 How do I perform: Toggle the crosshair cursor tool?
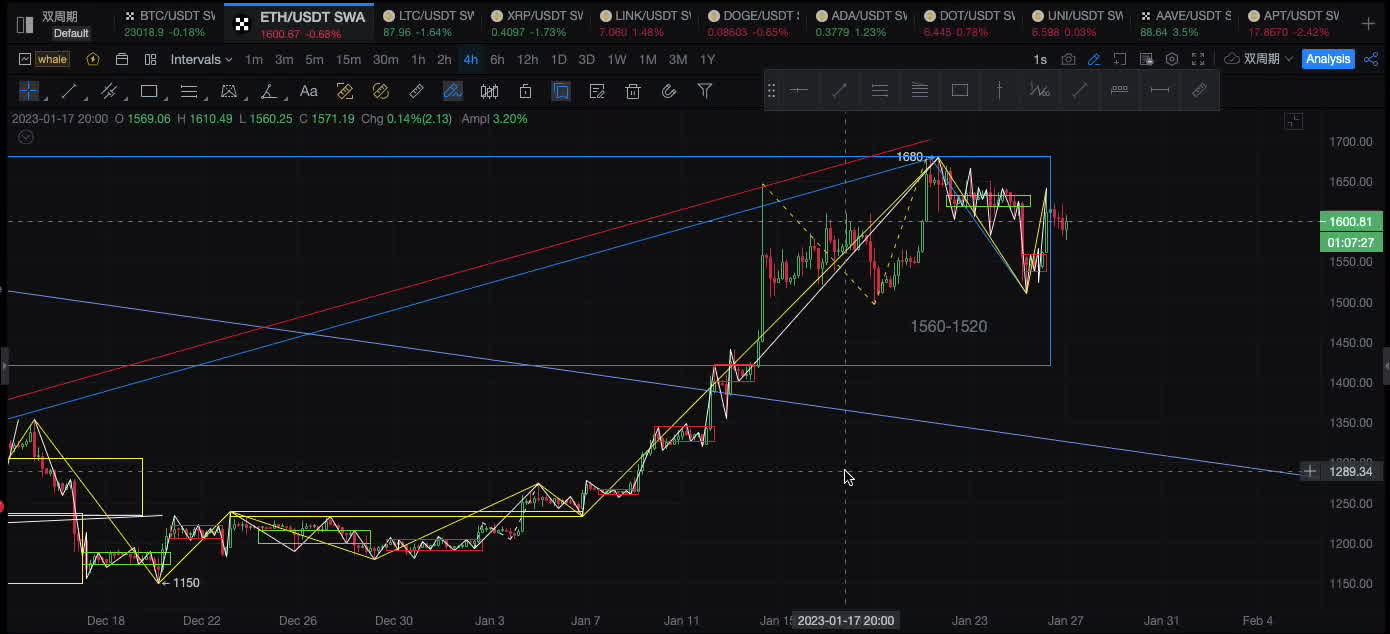29,91
